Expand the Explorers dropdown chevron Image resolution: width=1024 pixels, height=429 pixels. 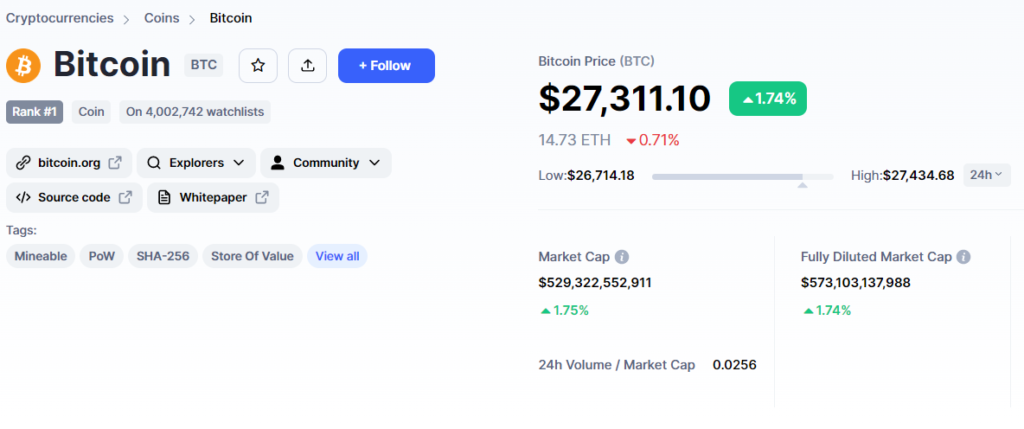pyautogui.click(x=239, y=163)
